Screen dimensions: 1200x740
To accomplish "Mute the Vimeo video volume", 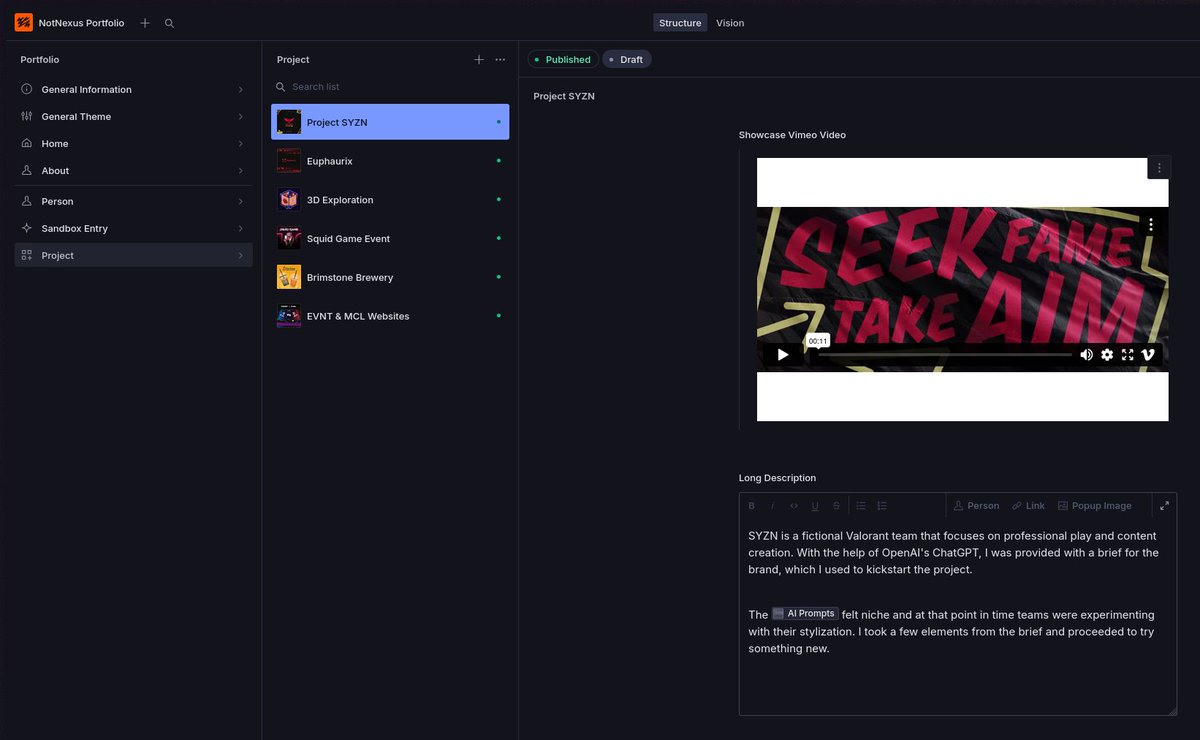I will 1086,355.
